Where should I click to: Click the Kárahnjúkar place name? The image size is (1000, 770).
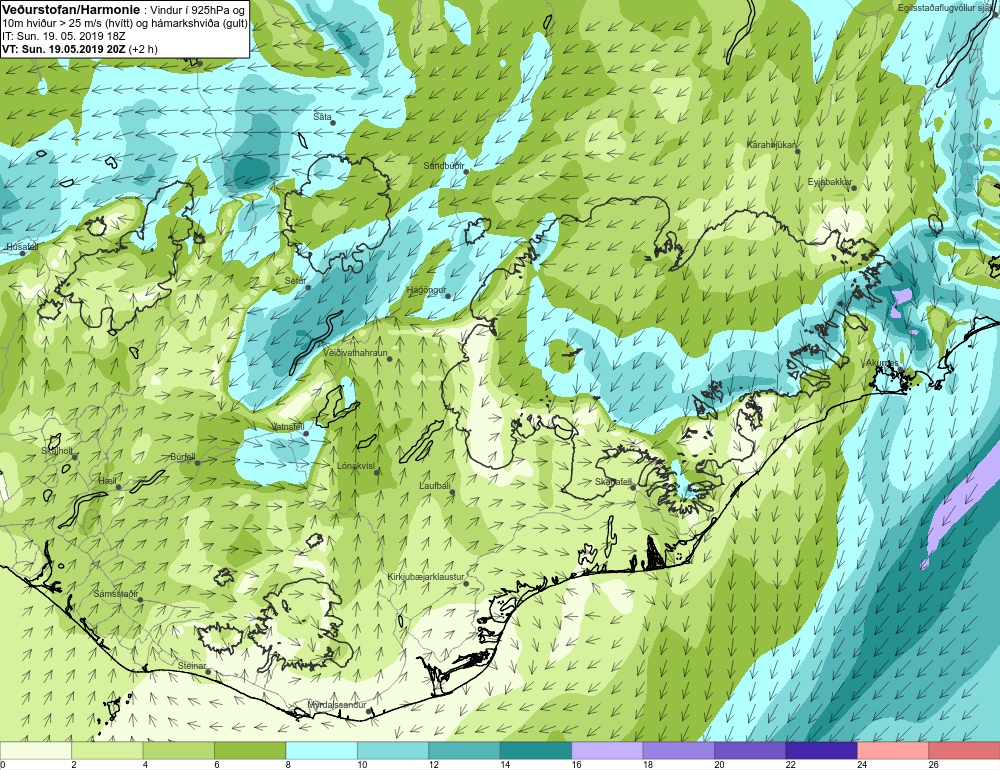pos(772,145)
